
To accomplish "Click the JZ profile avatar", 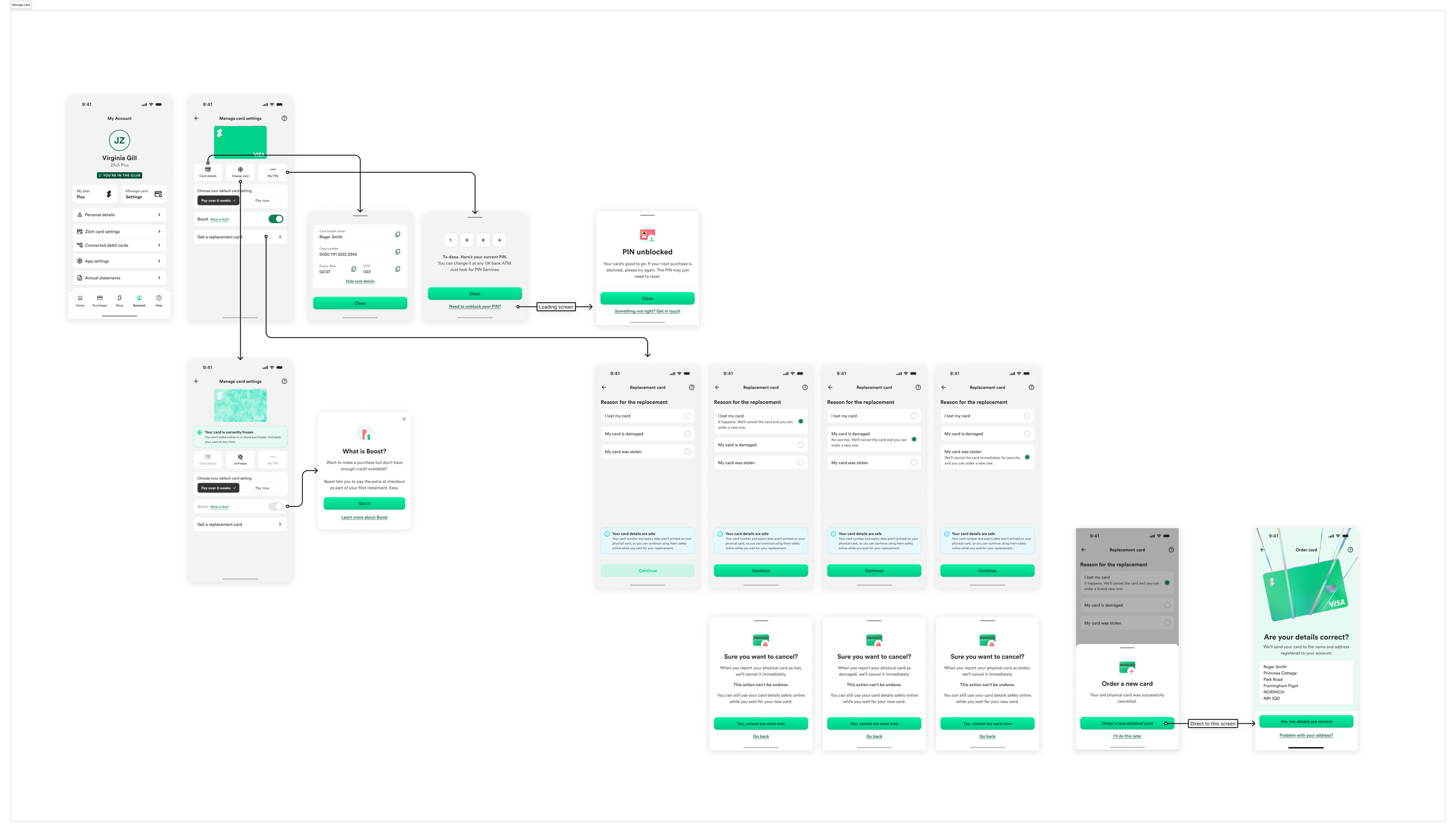I will click(x=119, y=140).
